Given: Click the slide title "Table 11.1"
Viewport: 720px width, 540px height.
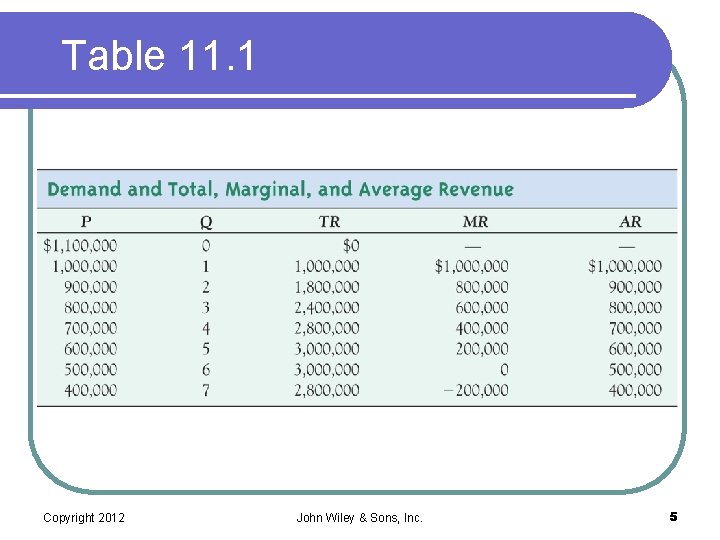Looking at the screenshot, I should [x=158, y=55].
